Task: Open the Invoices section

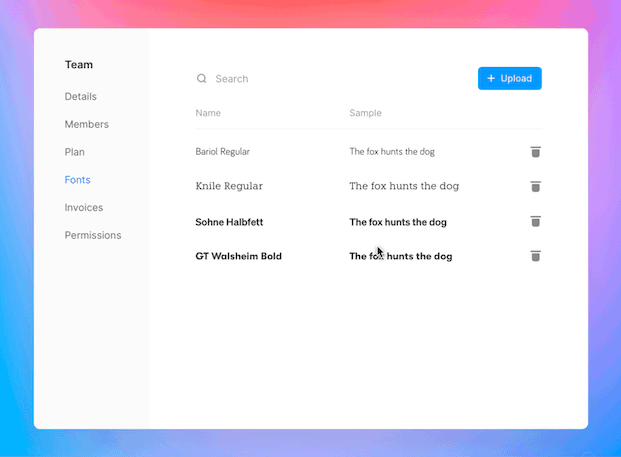Action: tap(84, 208)
